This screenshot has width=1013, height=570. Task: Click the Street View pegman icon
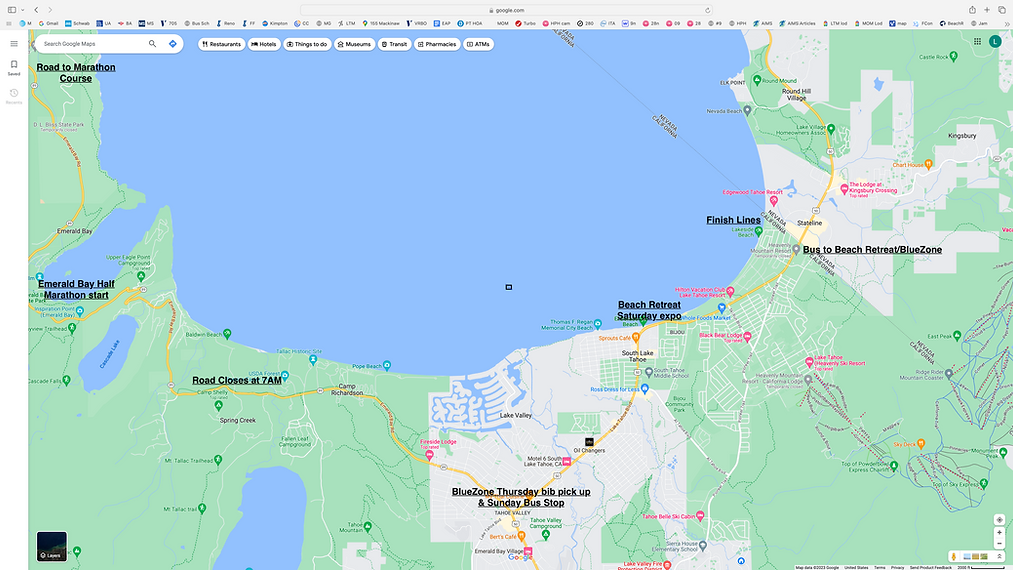(953, 556)
